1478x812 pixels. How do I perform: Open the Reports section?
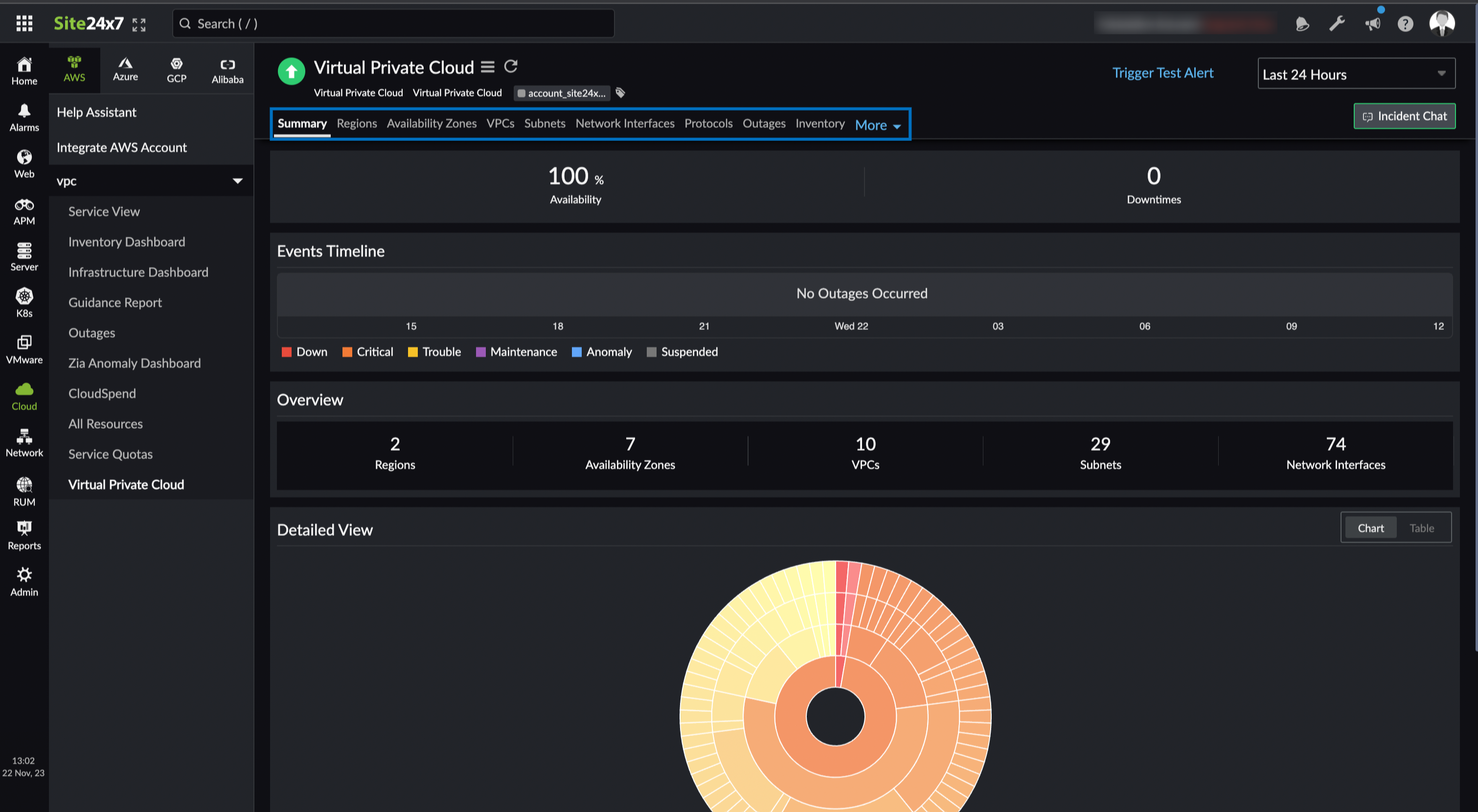(23, 534)
